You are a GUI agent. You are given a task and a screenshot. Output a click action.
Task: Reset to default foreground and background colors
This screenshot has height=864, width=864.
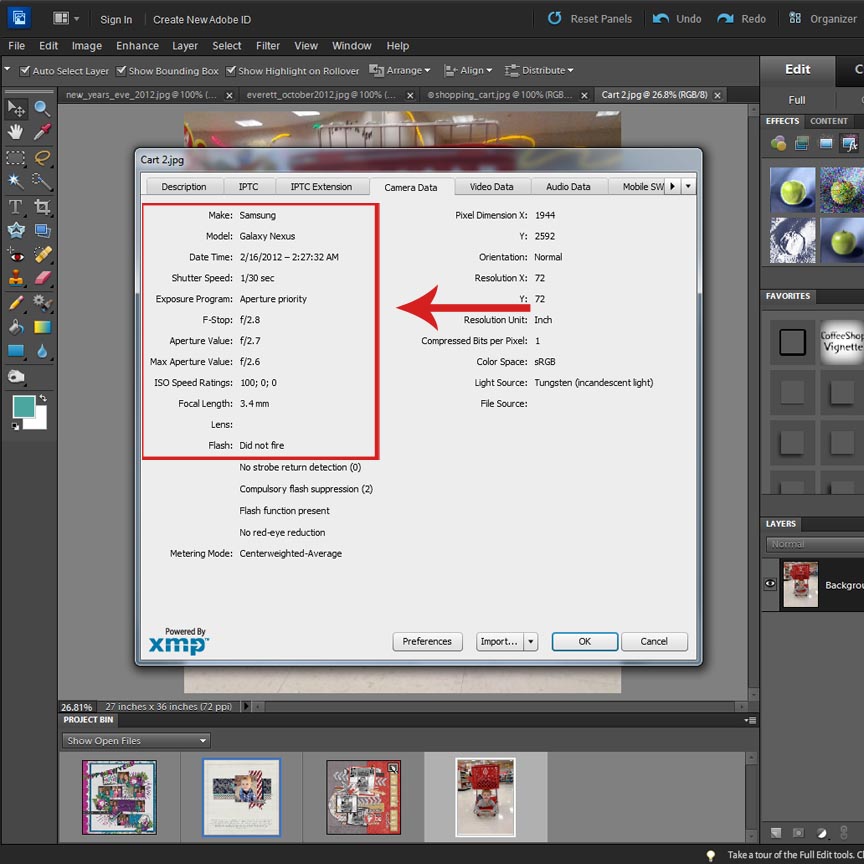pyautogui.click(x=15, y=426)
